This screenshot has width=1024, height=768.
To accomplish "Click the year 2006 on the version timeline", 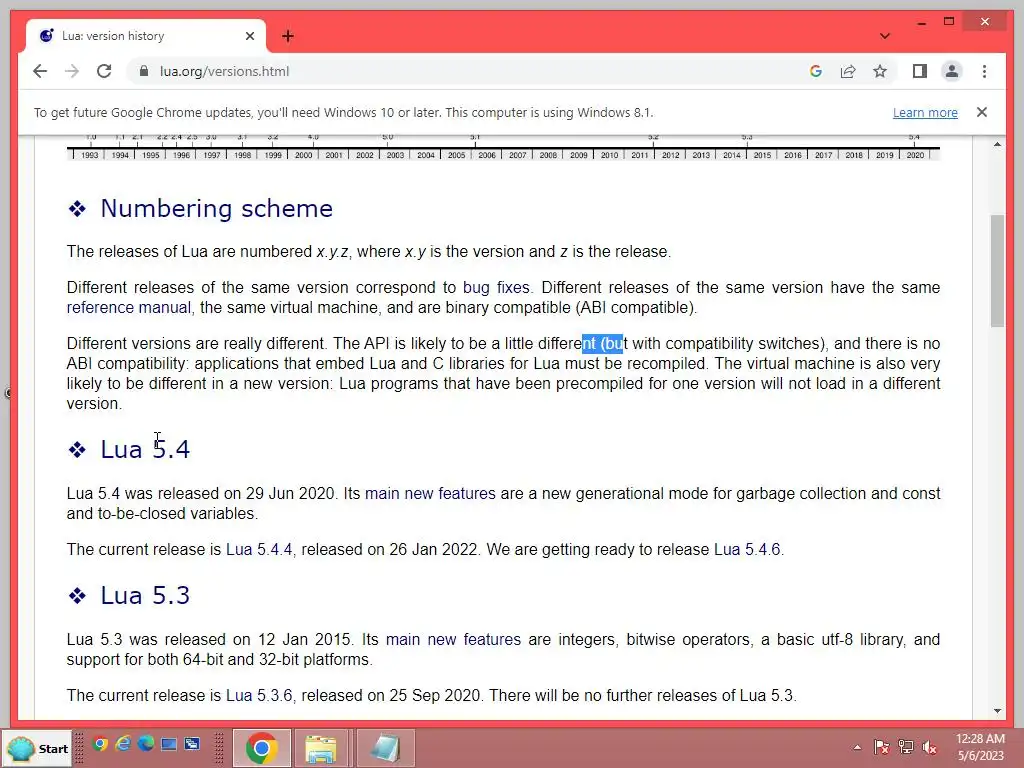I will (x=487, y=155).
